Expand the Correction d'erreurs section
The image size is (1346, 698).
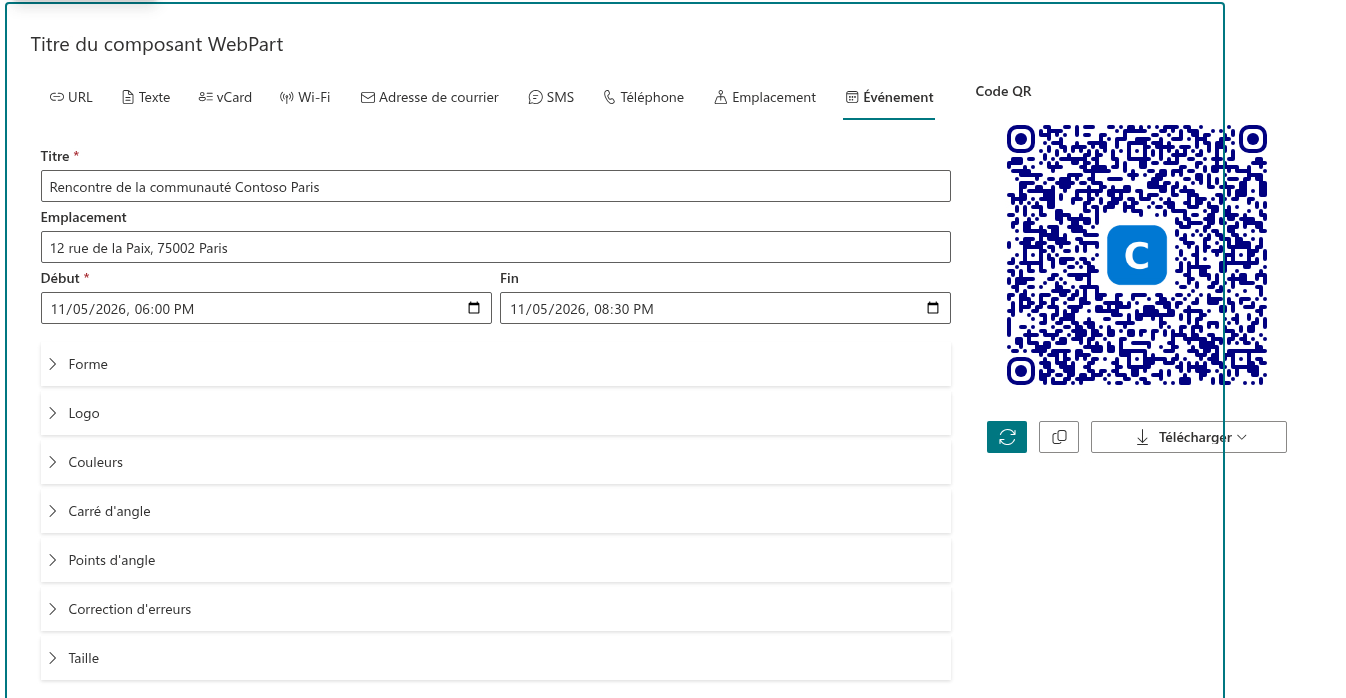coord(496,610)
